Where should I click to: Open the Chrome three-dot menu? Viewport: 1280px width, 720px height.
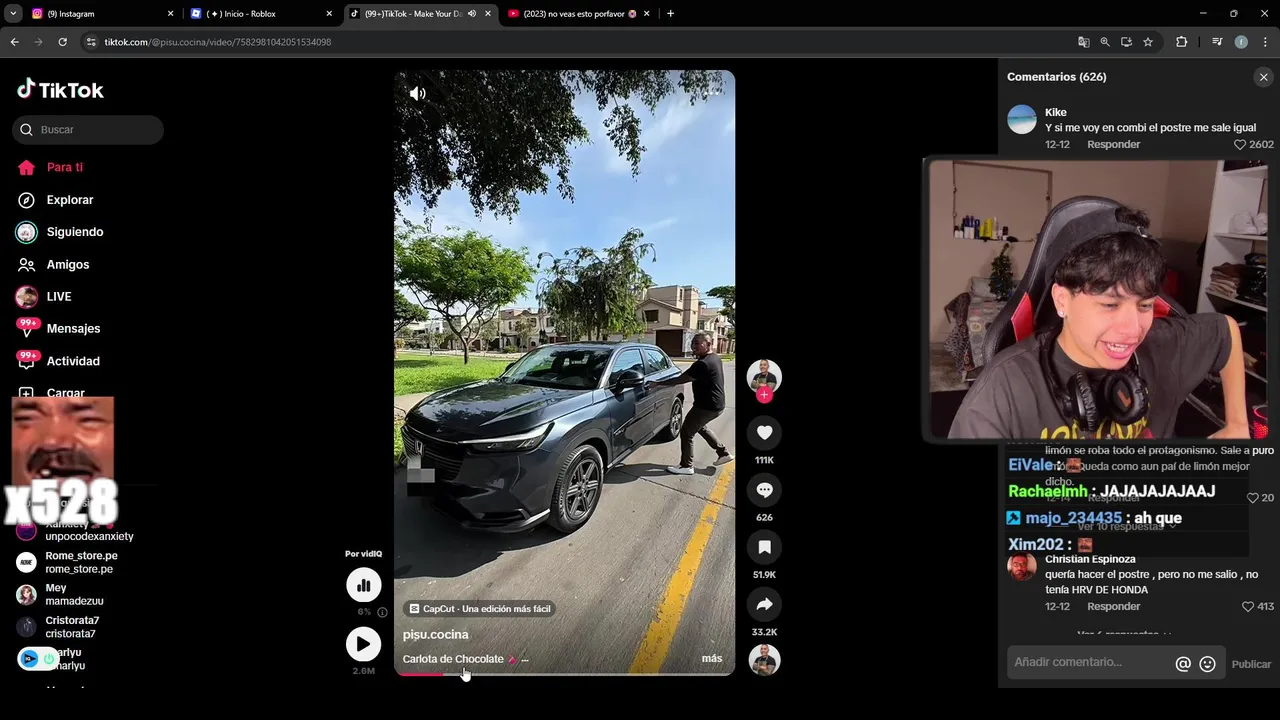coord(1265,42)
